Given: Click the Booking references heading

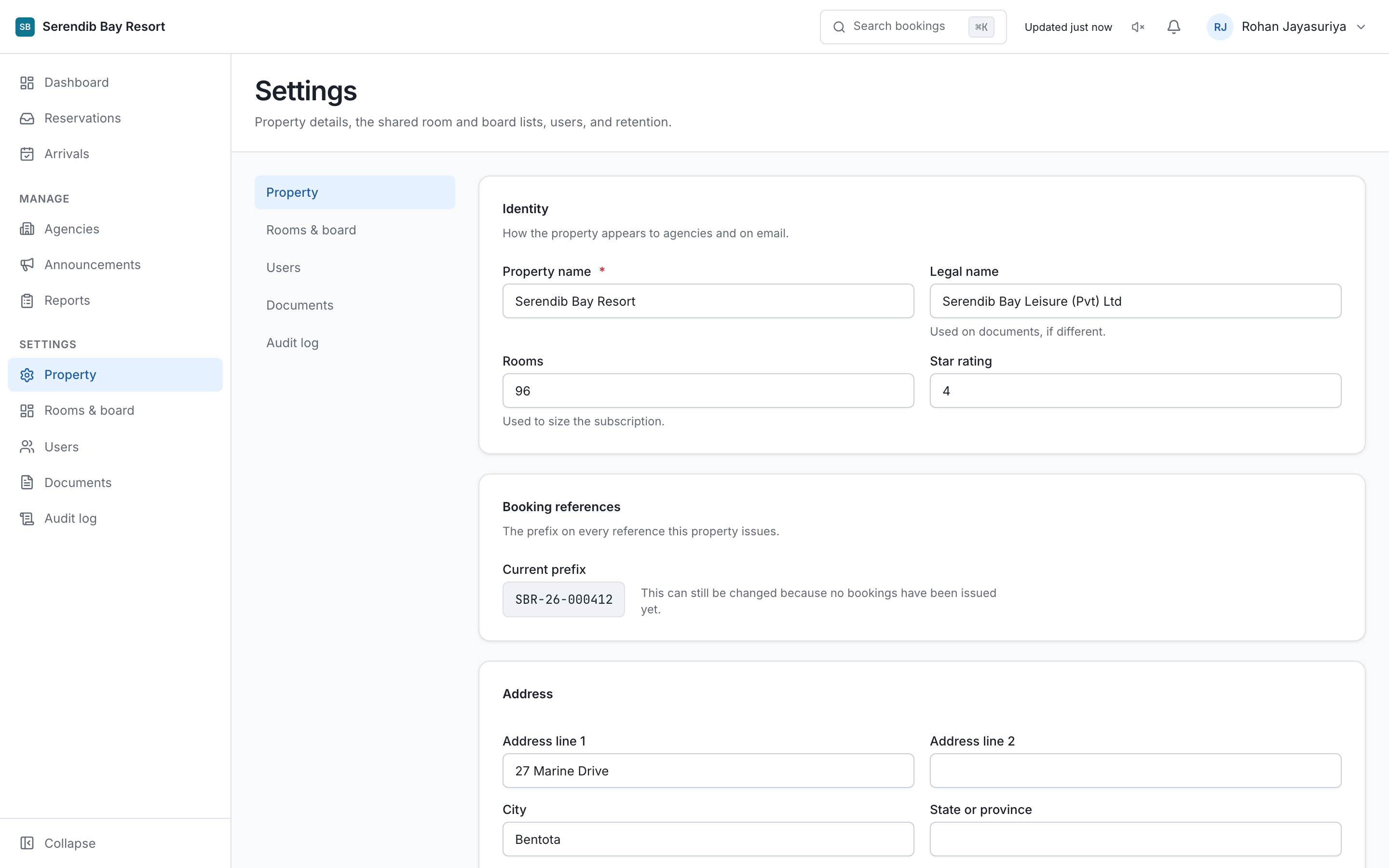Looking at the screenshot, I should pyautogui.click(x=561, y=507).
